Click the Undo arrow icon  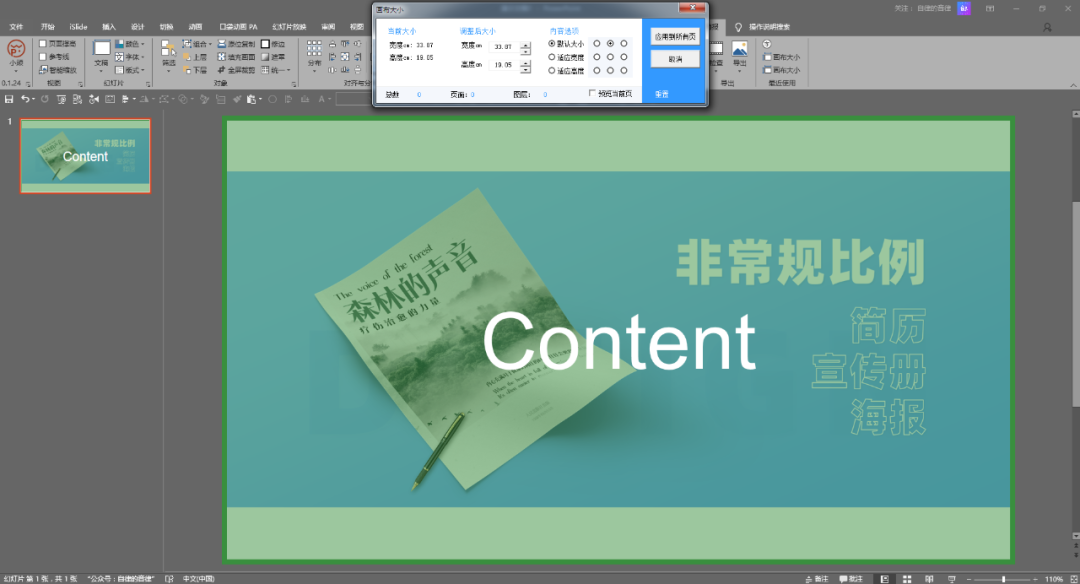pos(25,99)
